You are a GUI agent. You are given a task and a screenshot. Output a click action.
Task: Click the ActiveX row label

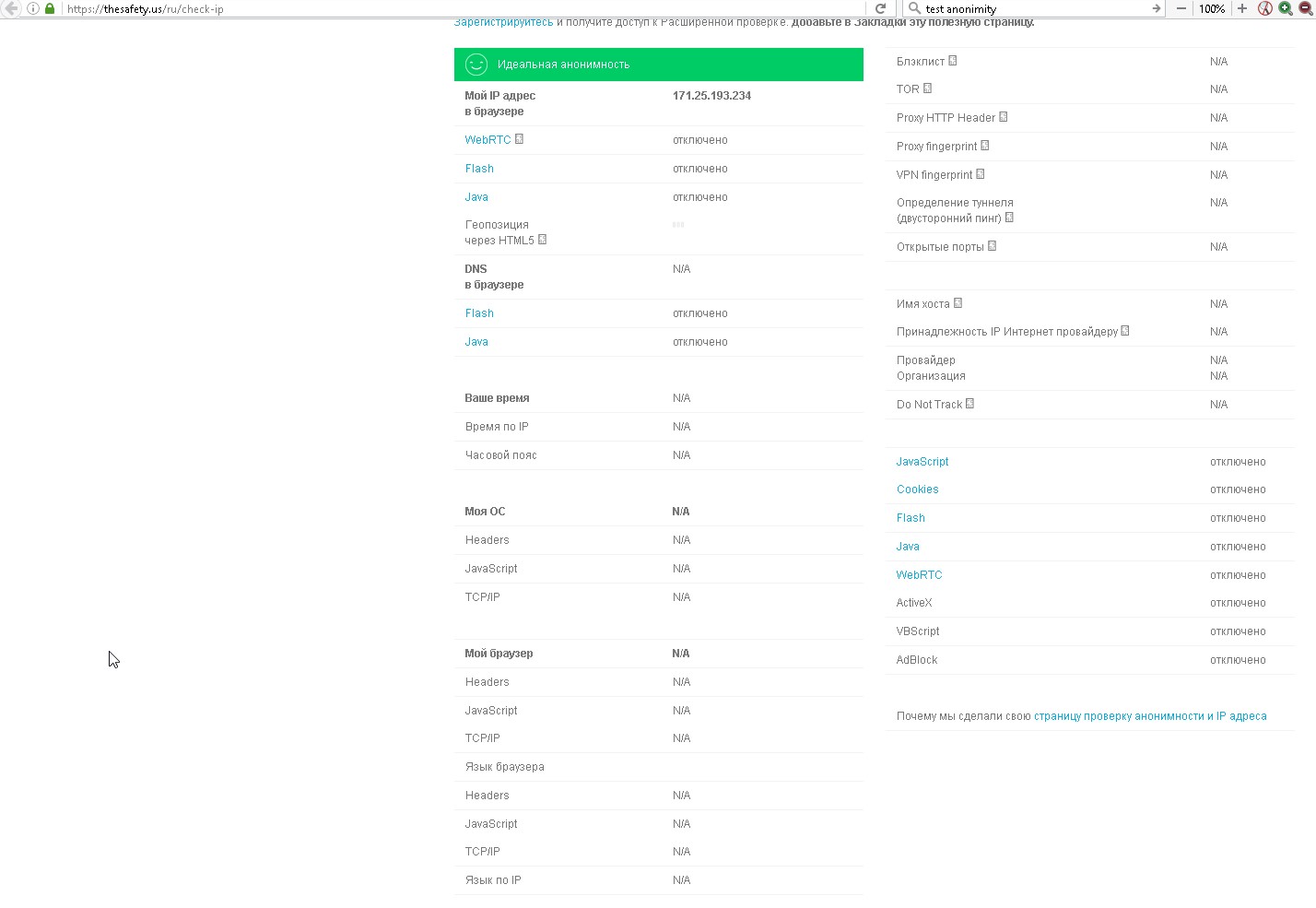[914, 603]
